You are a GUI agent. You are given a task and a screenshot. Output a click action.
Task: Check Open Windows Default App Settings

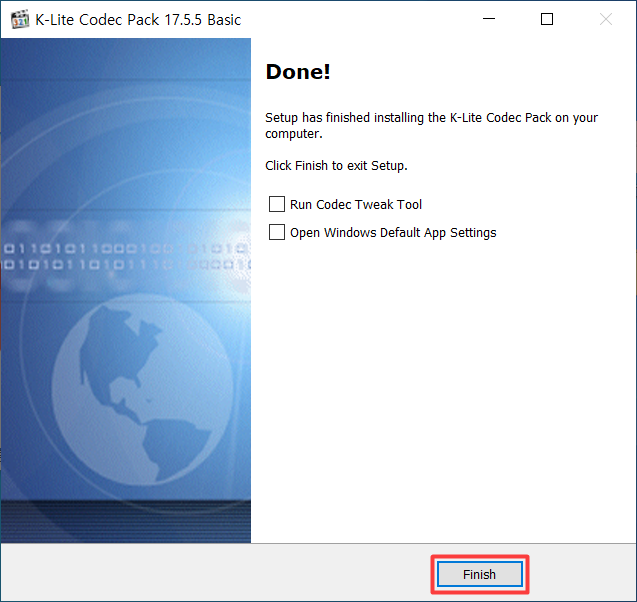point(277,232)
